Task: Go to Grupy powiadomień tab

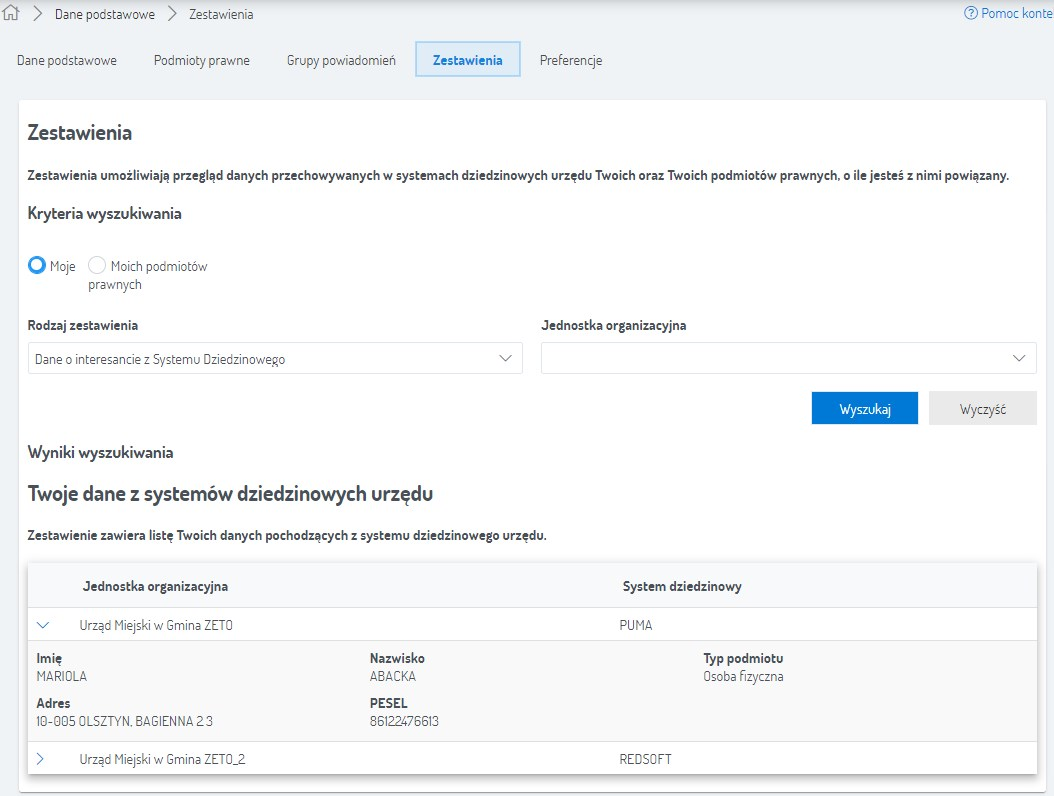Action: tap(341, 60)
